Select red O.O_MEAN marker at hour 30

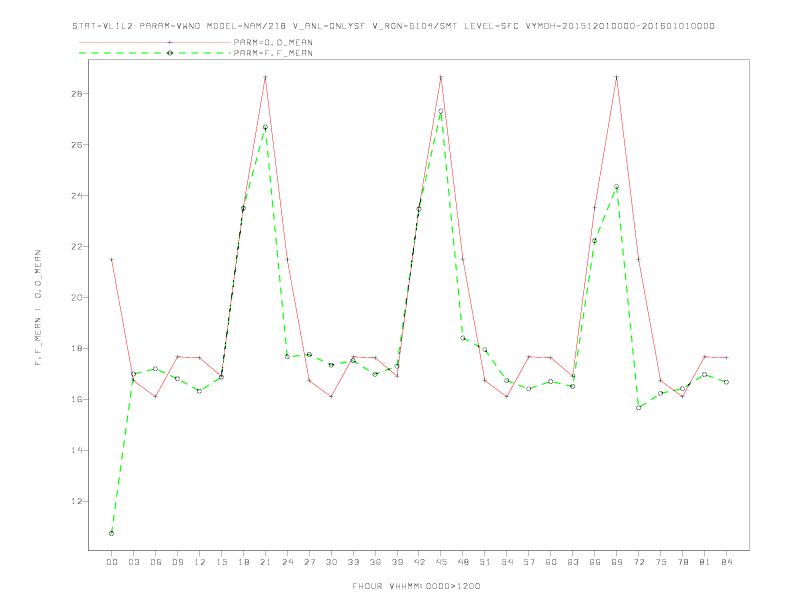pos(331,397)
